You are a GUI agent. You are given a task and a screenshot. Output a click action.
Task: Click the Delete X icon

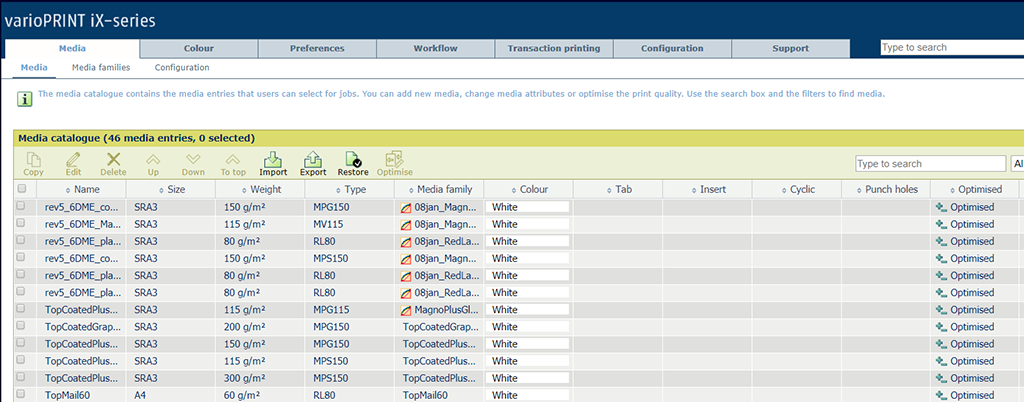(x=114, y=159)
